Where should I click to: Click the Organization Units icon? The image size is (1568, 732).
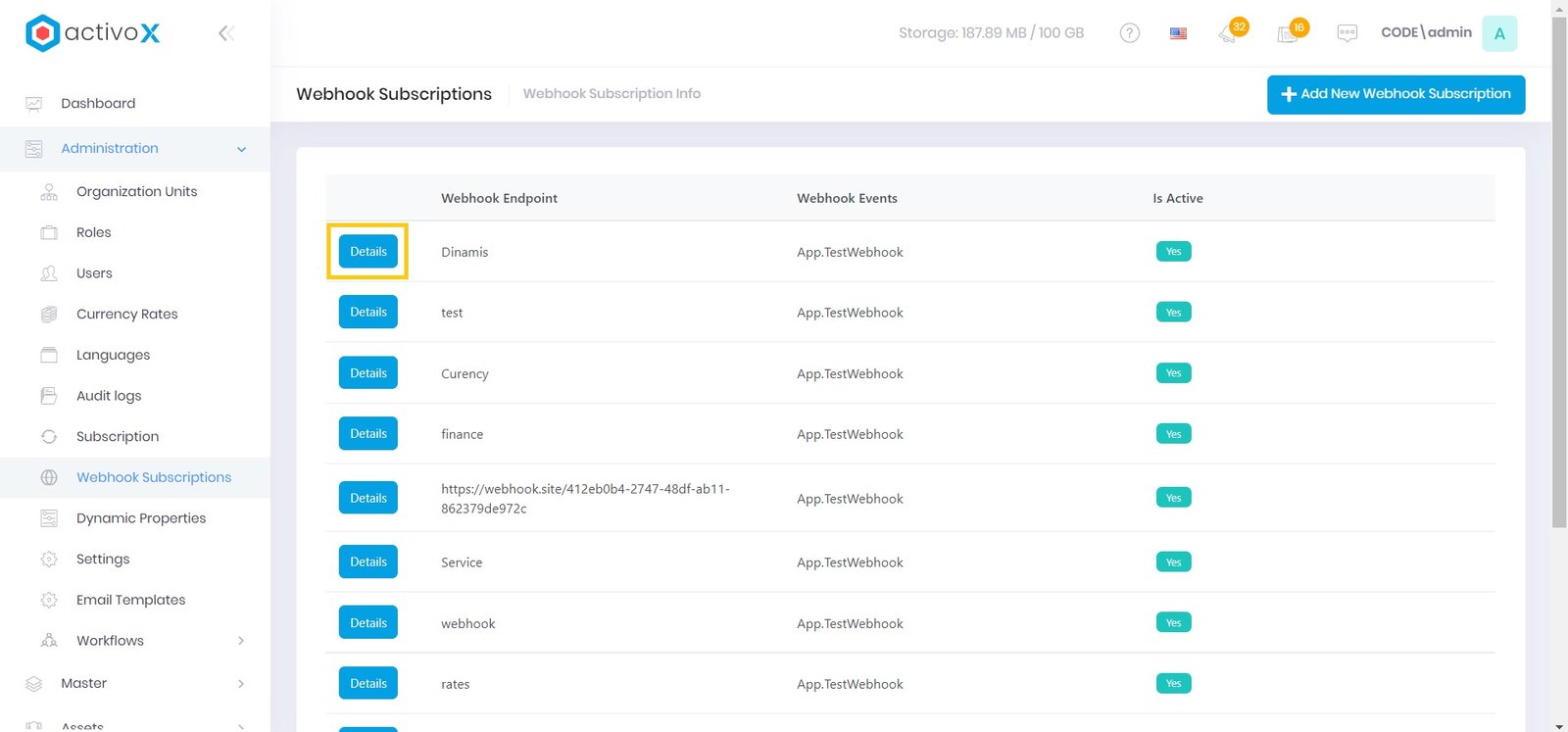(49, 192)
